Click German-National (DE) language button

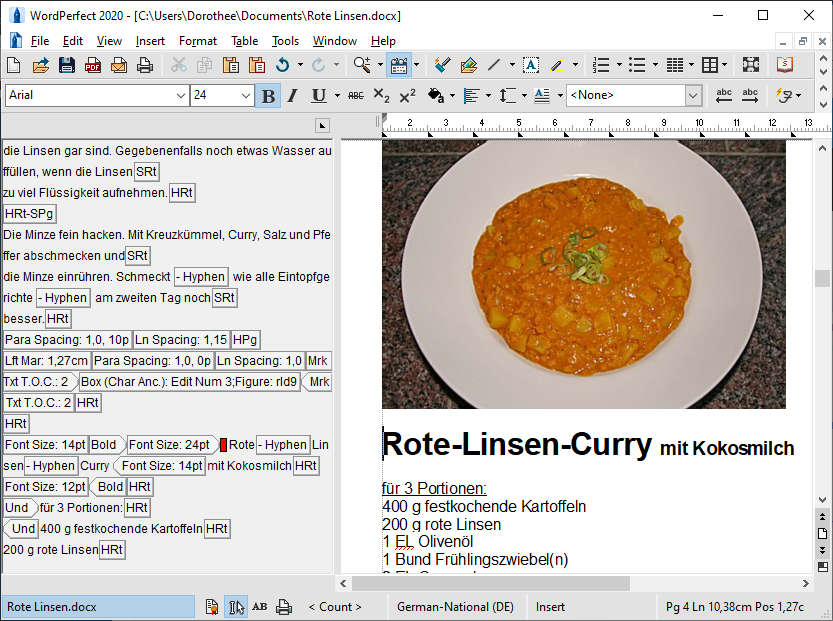click(455, 607)
